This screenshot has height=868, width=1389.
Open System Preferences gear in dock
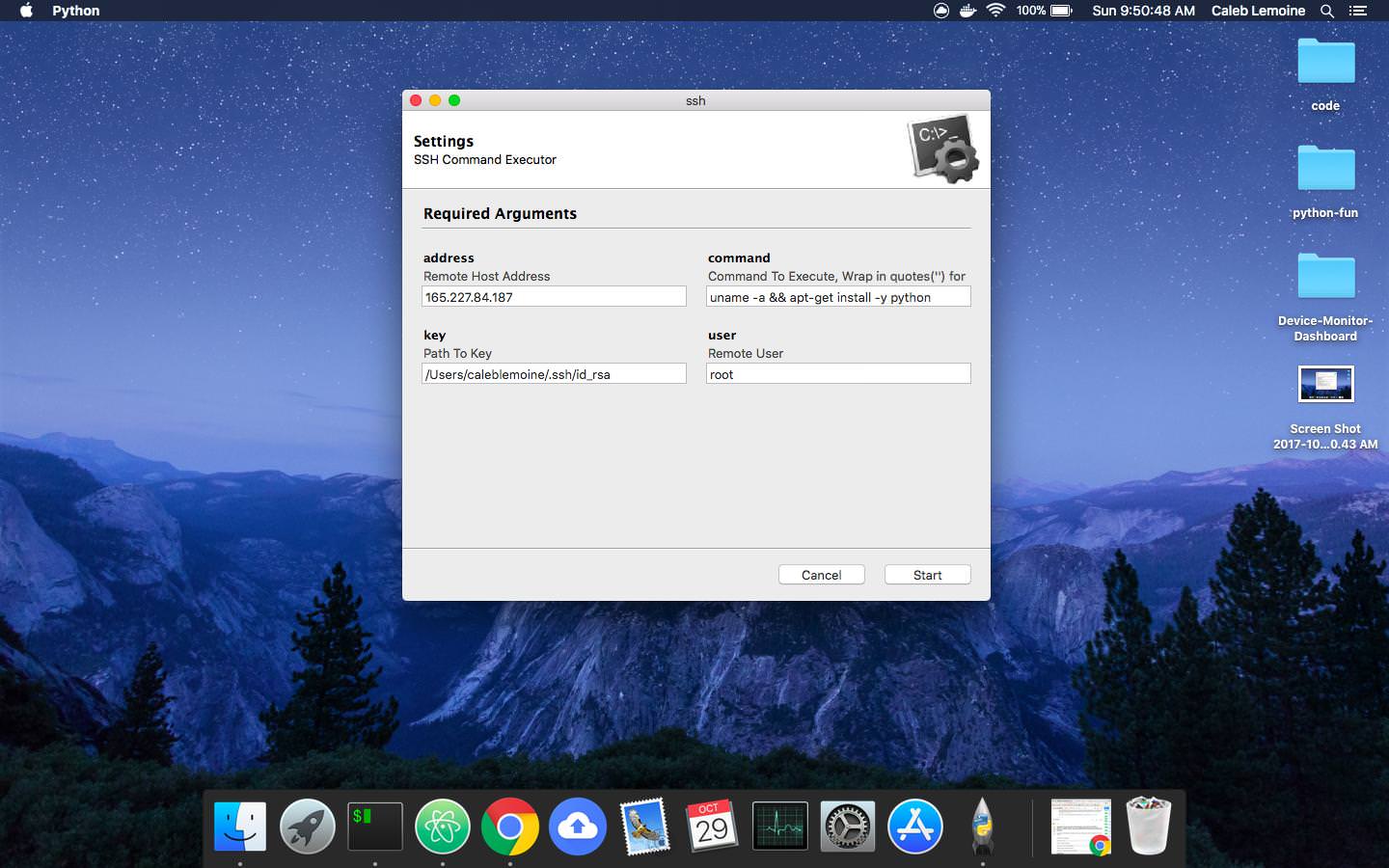pyautogui.click(x=848, y=827)
